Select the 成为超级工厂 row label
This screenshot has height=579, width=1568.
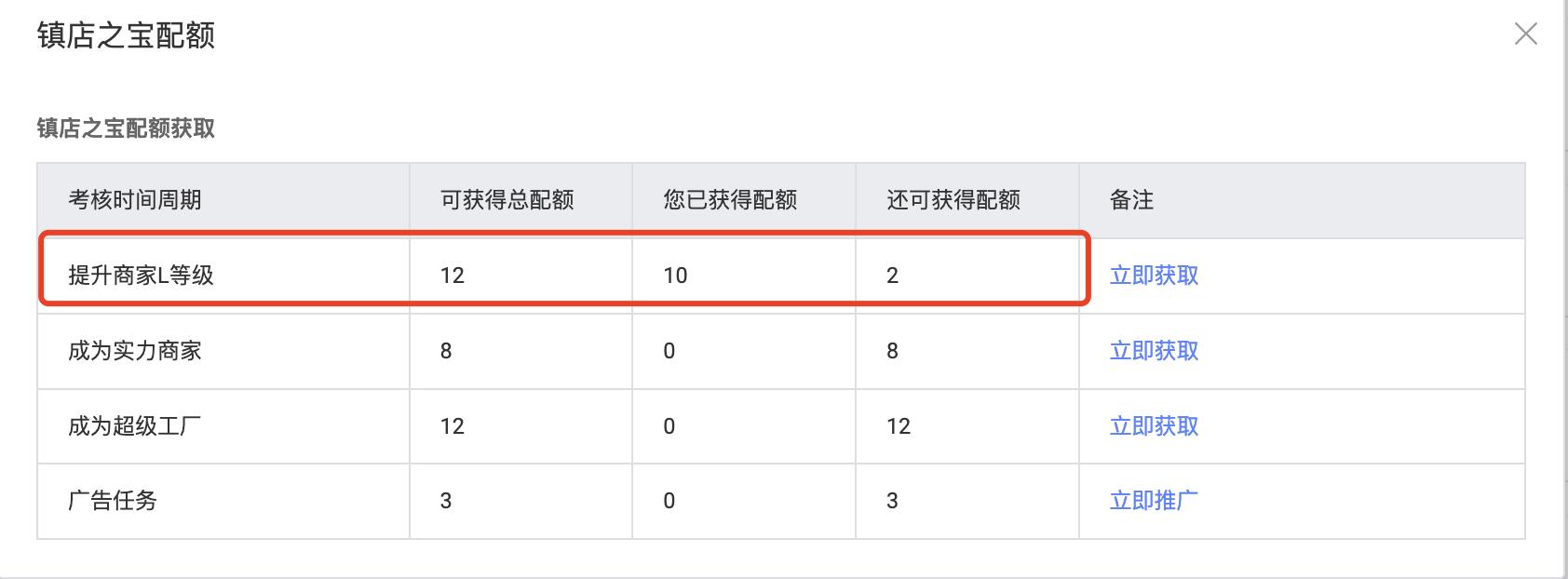[135, 426]
